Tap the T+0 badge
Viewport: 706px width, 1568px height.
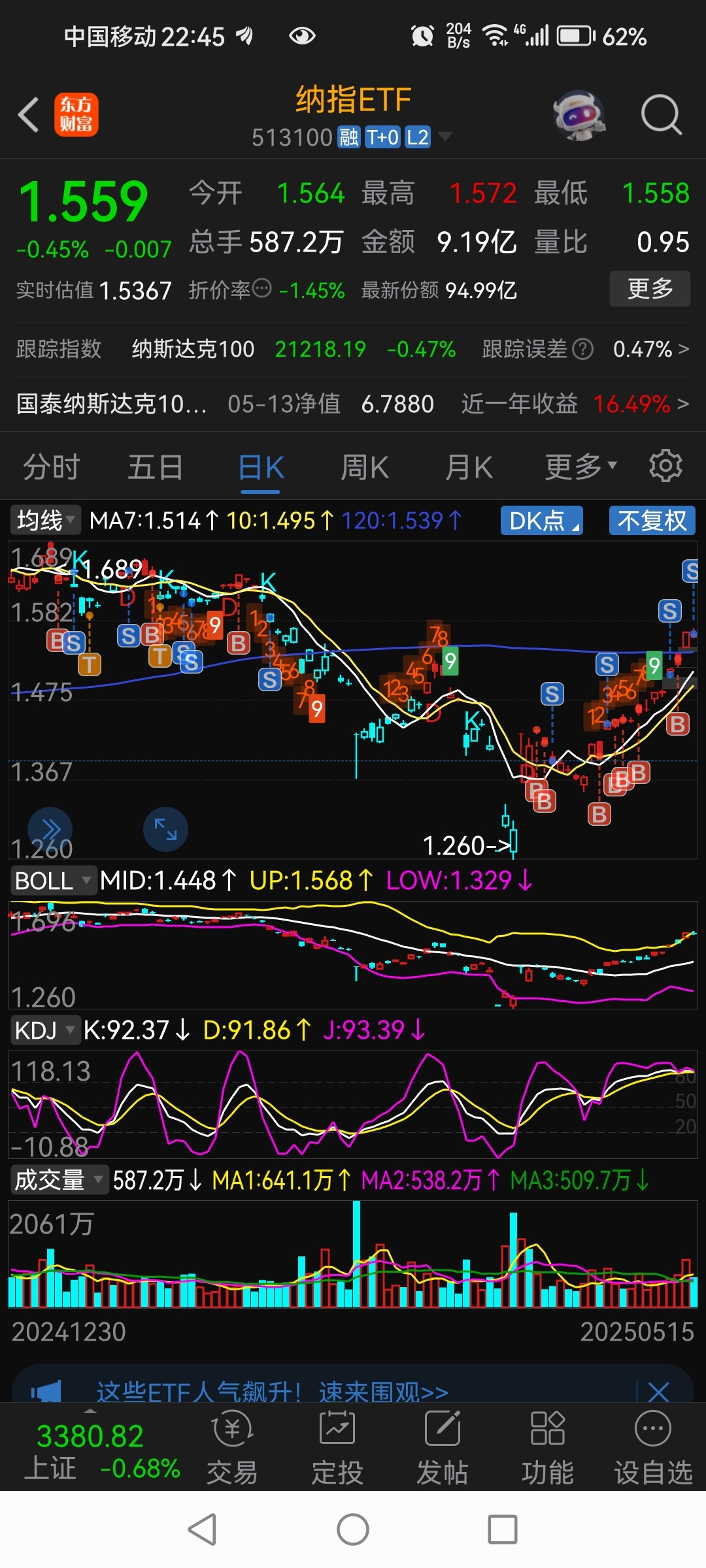(382, 137)
